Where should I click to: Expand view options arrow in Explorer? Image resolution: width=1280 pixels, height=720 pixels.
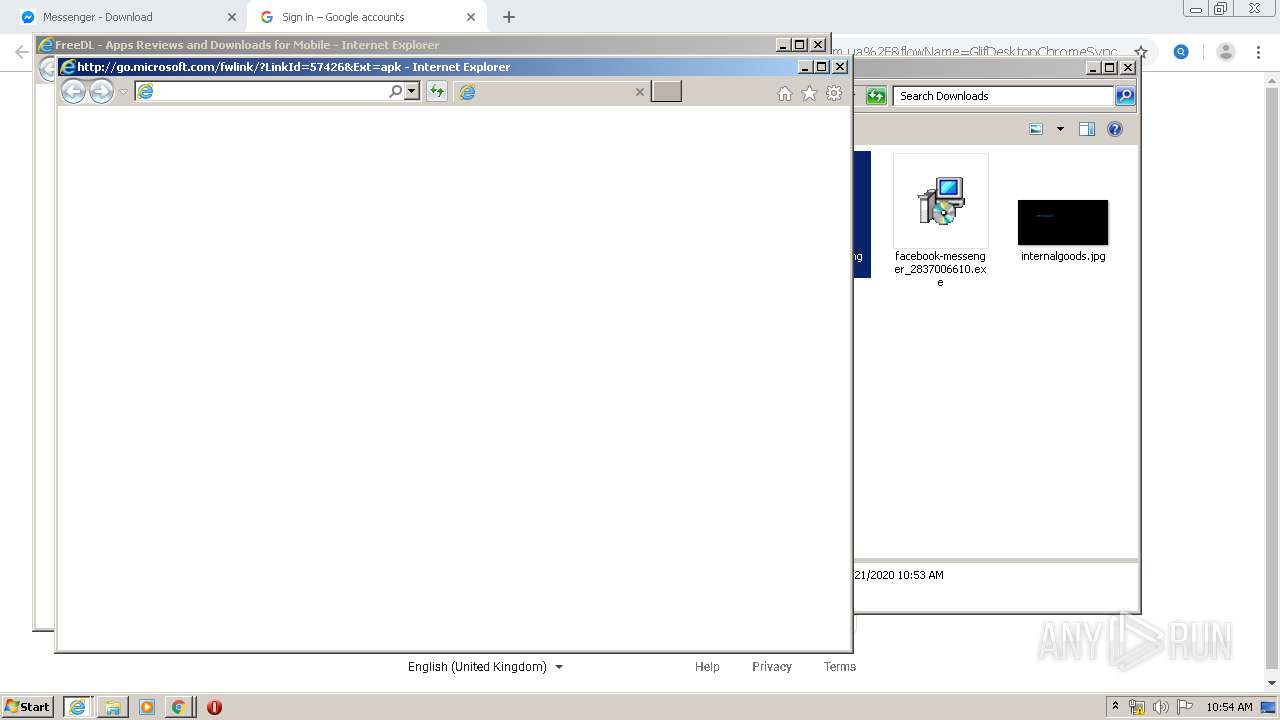(x=1060, y=129)
